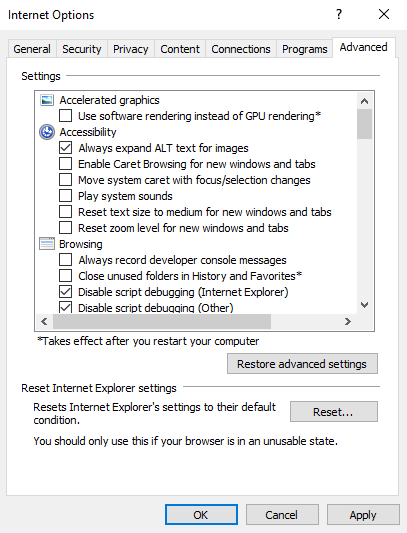Viewport: 407px width, 533px height.
Task: Tick Enable Caret Browsing for new windows
Action: (x=66, y=164)
